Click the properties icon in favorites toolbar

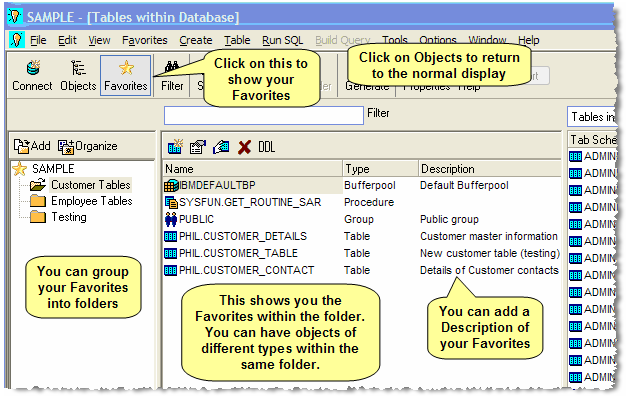[x=198, y=147]
